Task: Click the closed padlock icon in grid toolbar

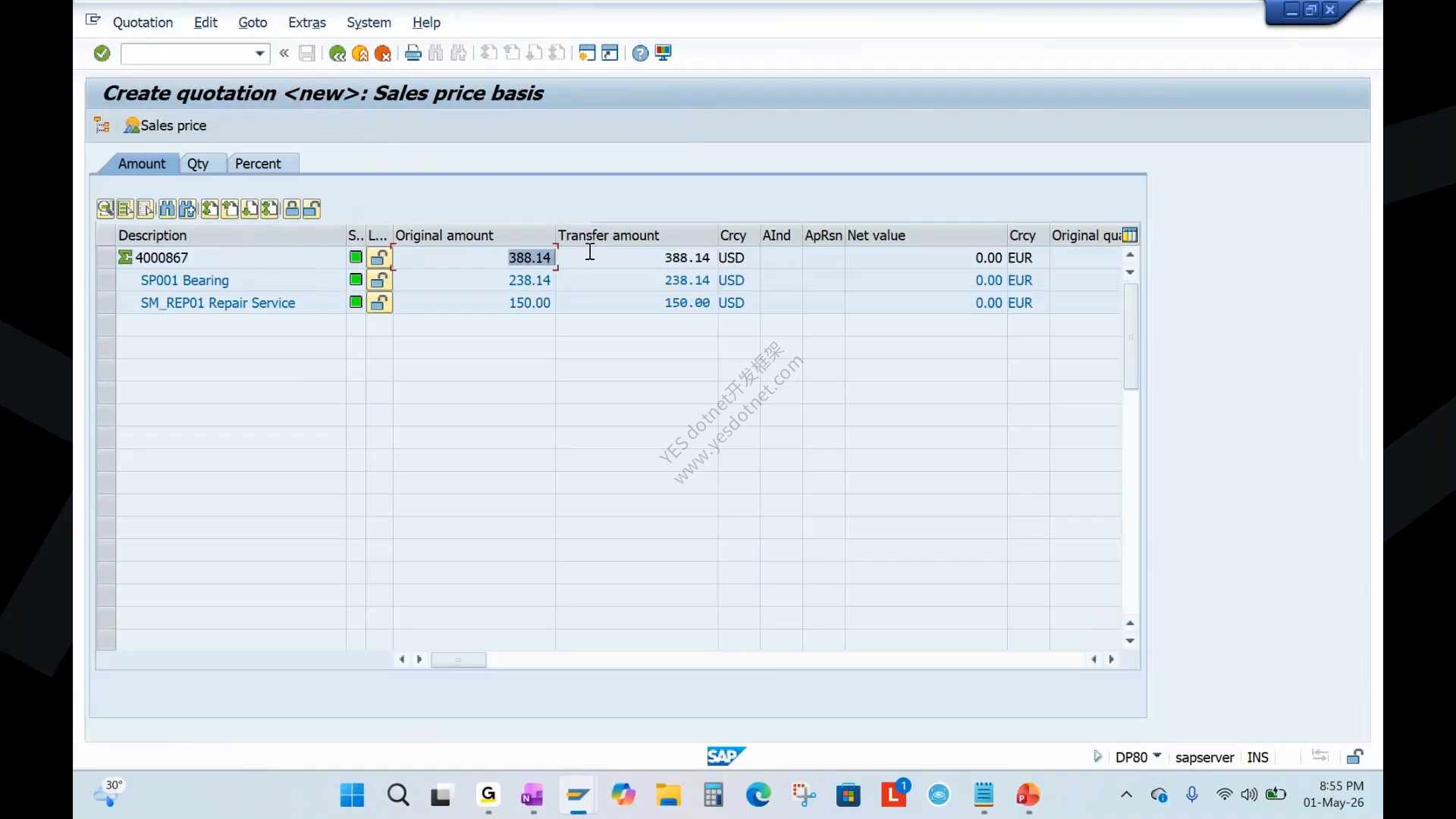Action: 292,209
